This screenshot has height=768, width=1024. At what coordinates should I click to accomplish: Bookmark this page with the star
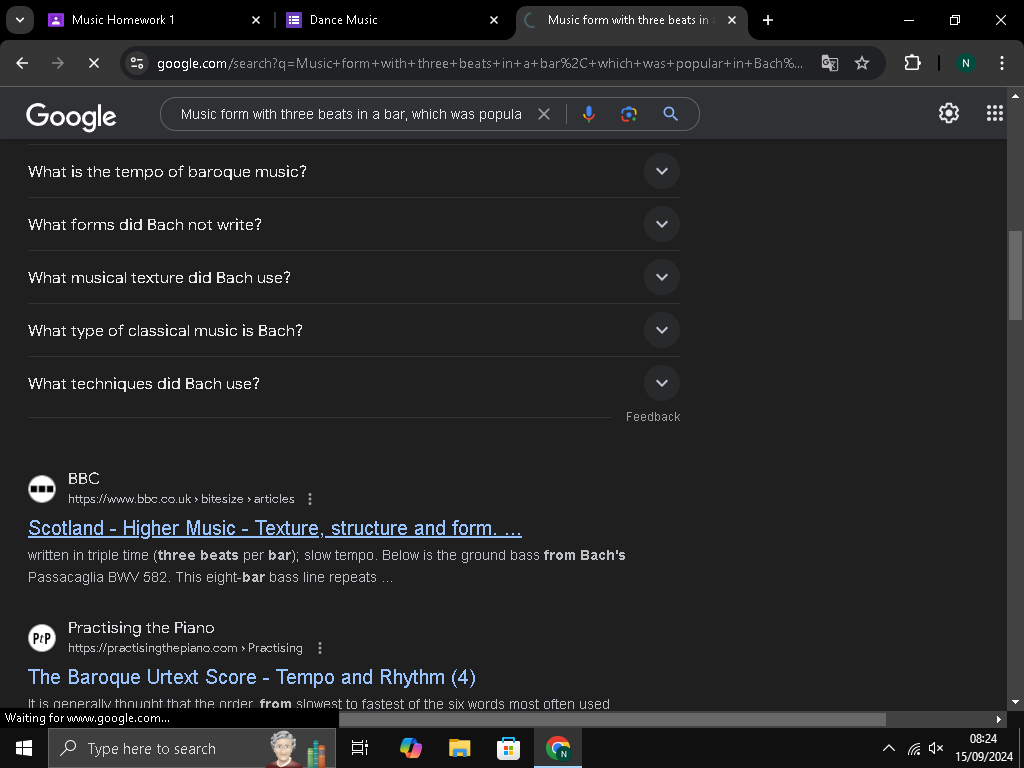[x=862, y=63]
